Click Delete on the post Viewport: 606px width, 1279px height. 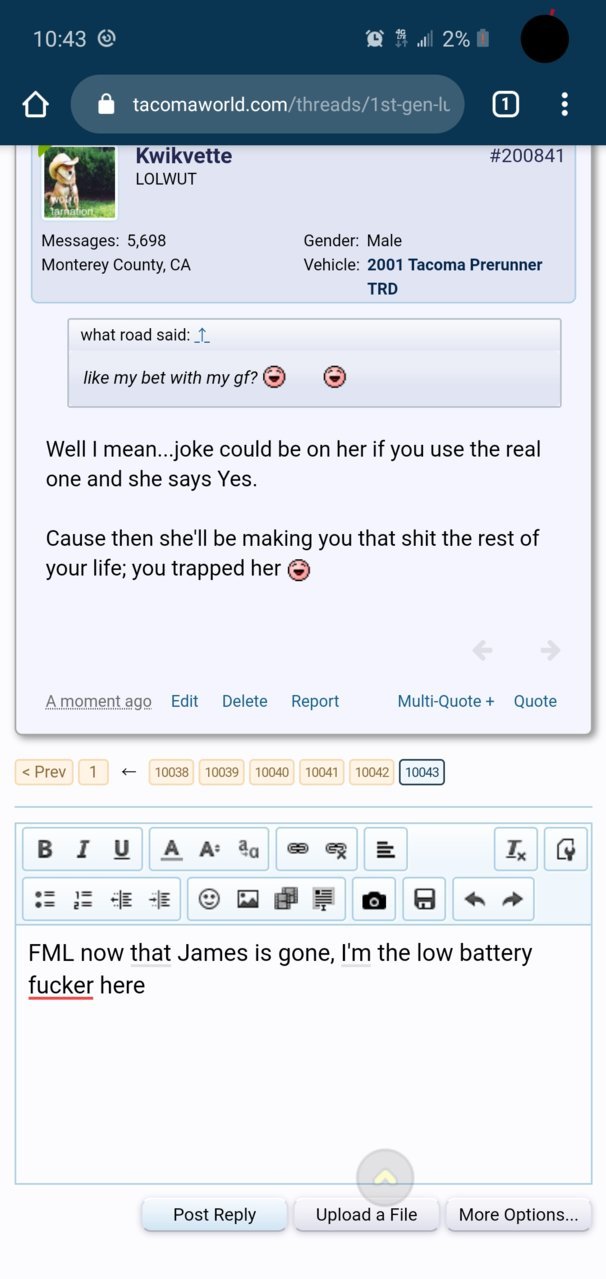coord(245,701)
